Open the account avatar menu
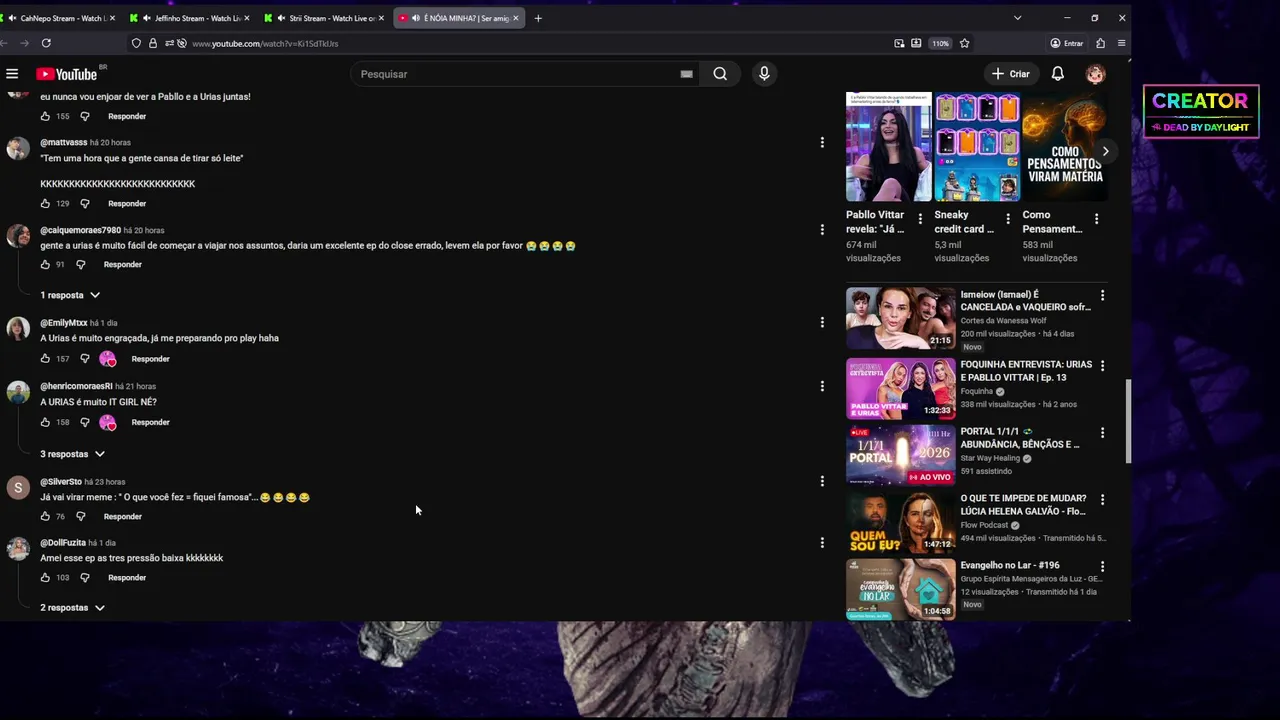Image resolution: width=1280 pixels, height=720 pixels. pyautogui.click(x=1096, y=74)
